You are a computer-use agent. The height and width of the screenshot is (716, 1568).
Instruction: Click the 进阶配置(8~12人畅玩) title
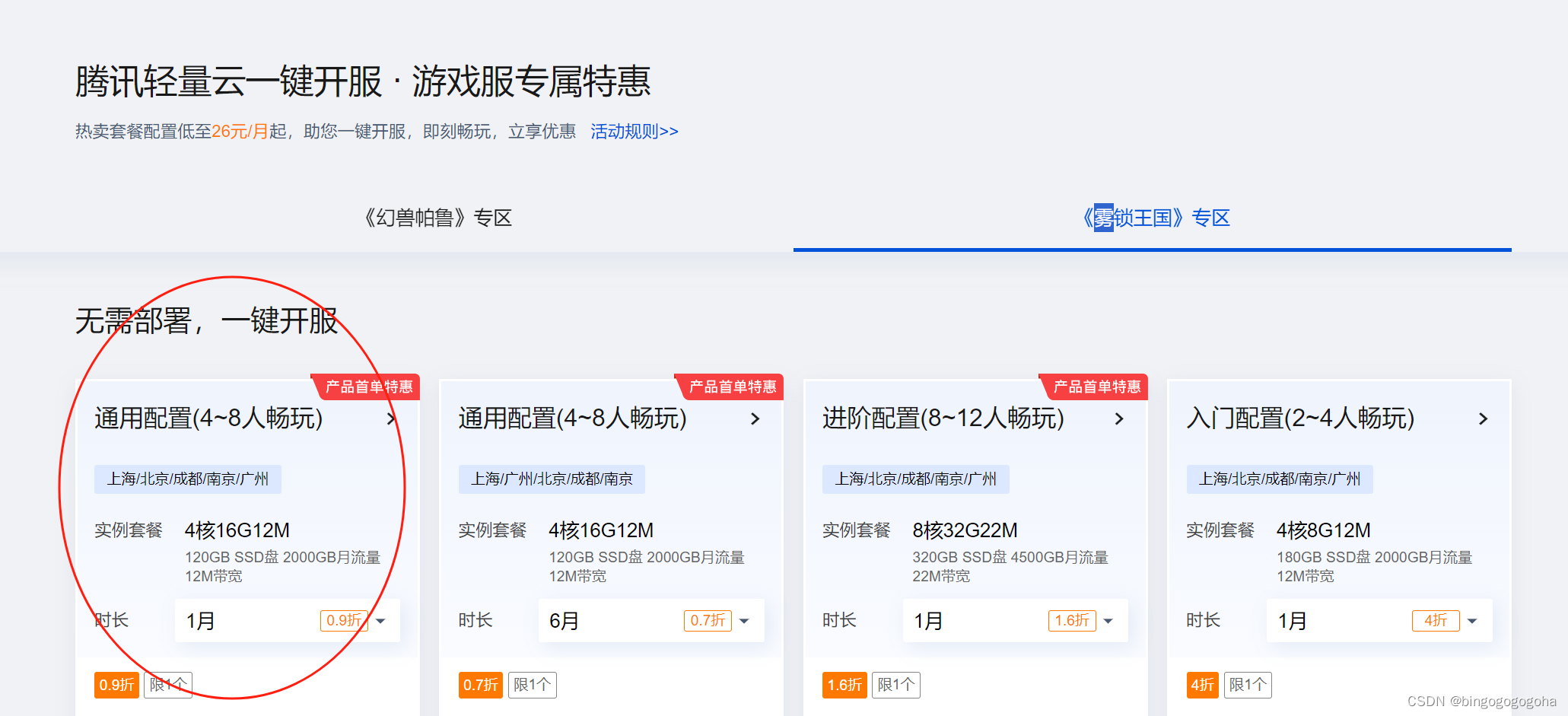pyautogui.click(x=943, y=418)
